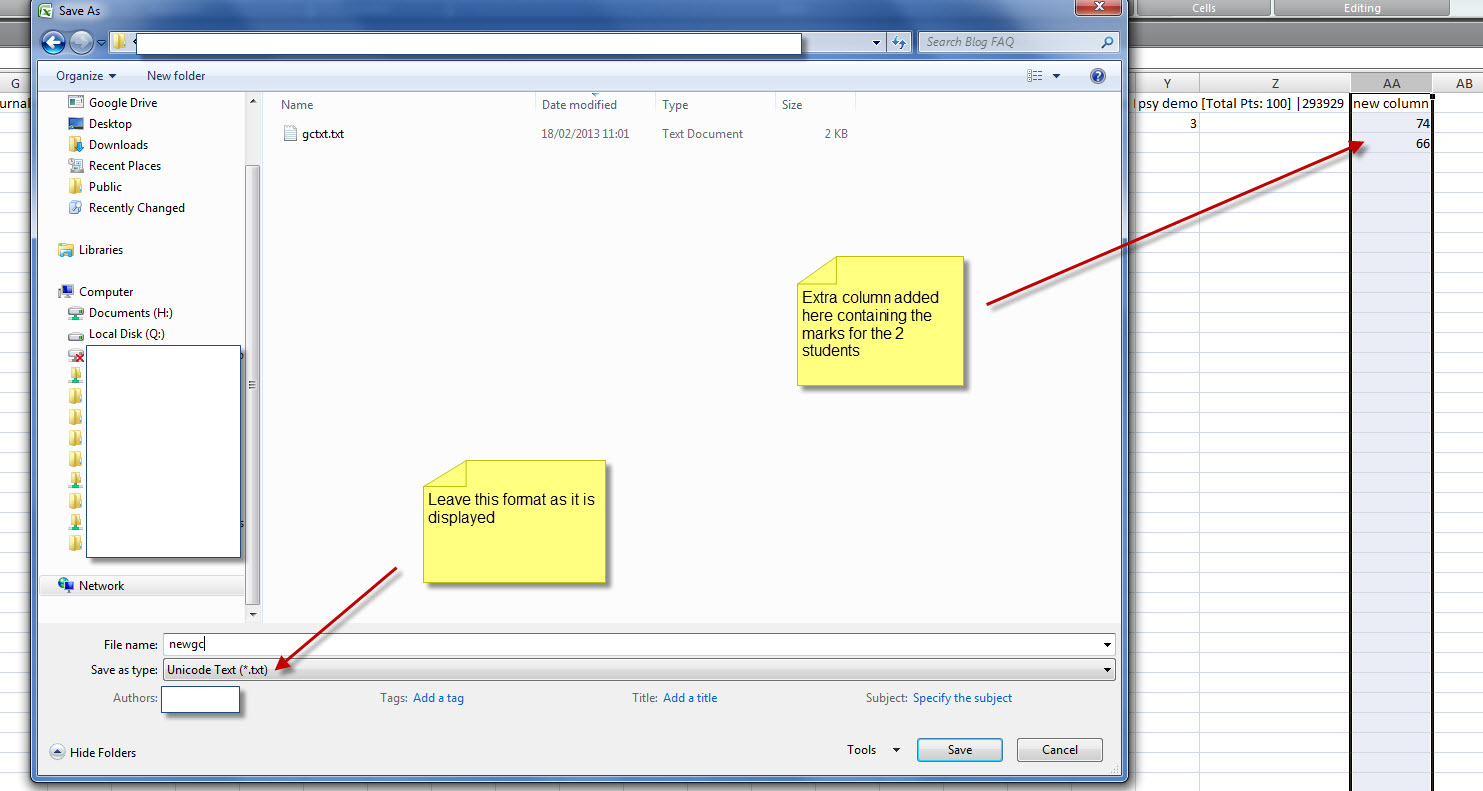
Task: Click the change view icon
Action: [x=1035, y=76]
